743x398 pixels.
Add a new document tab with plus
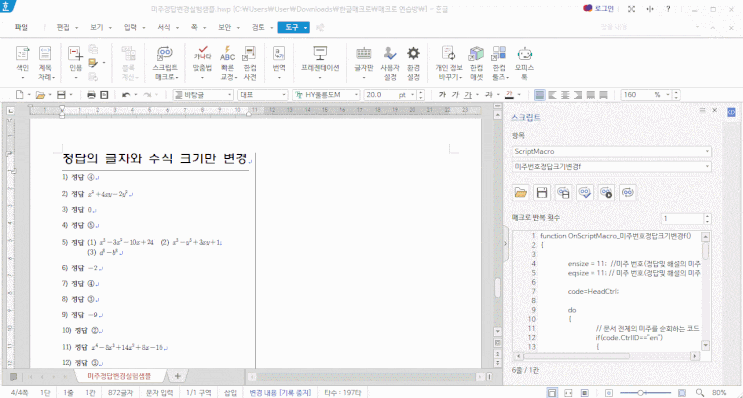click(178, 376)
